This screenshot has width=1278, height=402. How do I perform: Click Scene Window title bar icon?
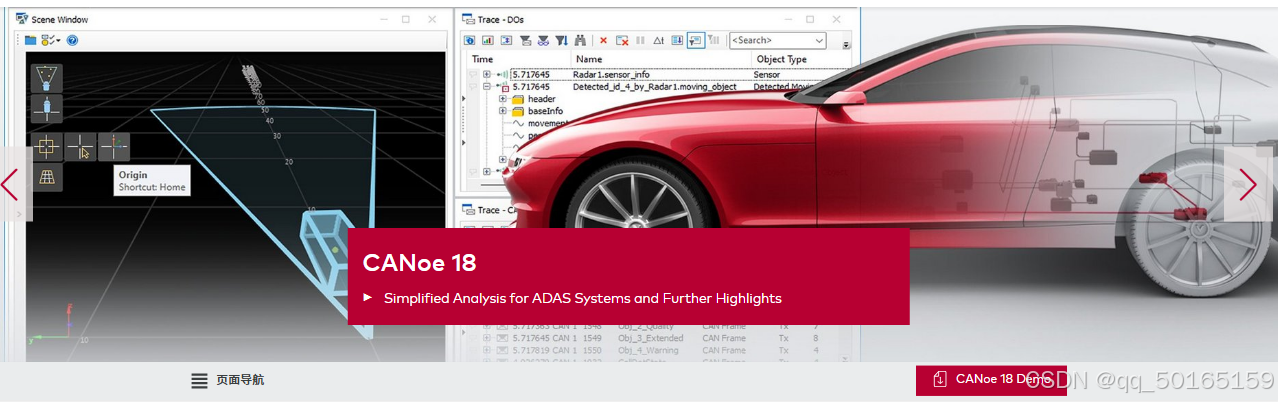pyautogui.click(x=22, y=18)
